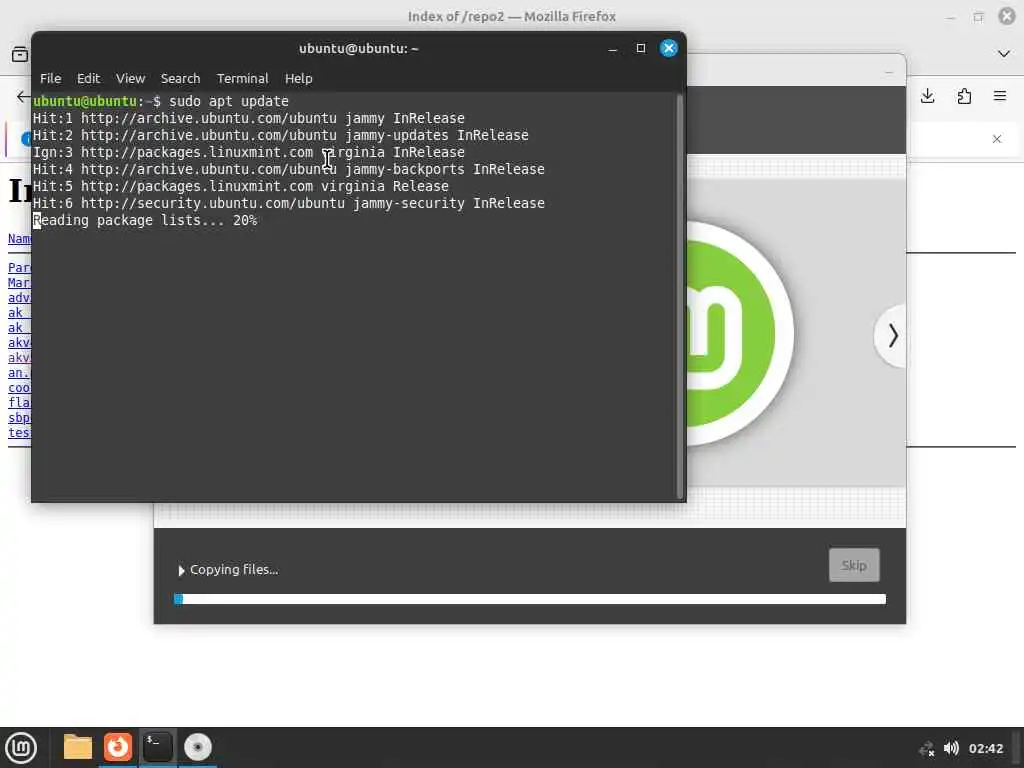Image resolution: width=1024 pixels, height=768 pixels.
Task: Open the terminal Search menu
Action: 180,78
